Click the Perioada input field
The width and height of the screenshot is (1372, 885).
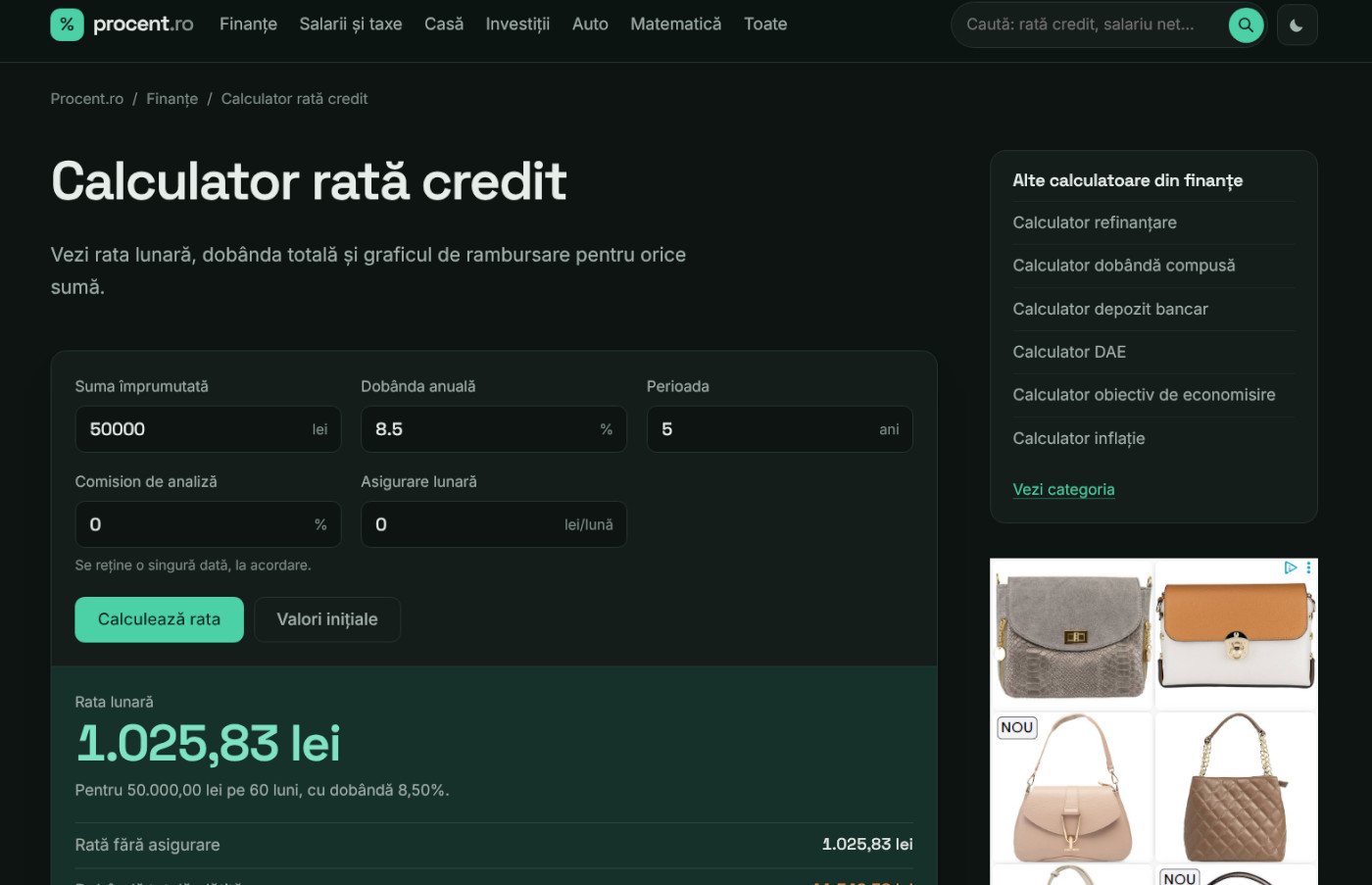pyautogui.click(x=780, y=429)
